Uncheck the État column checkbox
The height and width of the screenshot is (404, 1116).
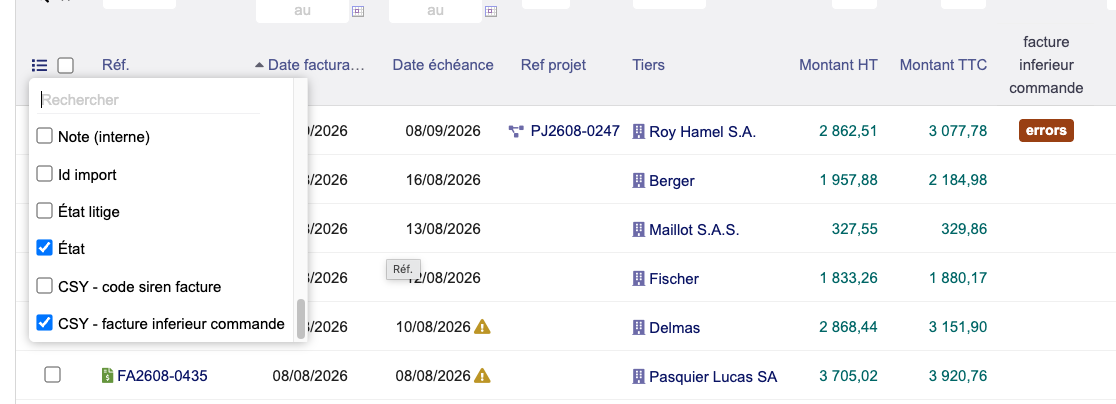click(44, 248)
